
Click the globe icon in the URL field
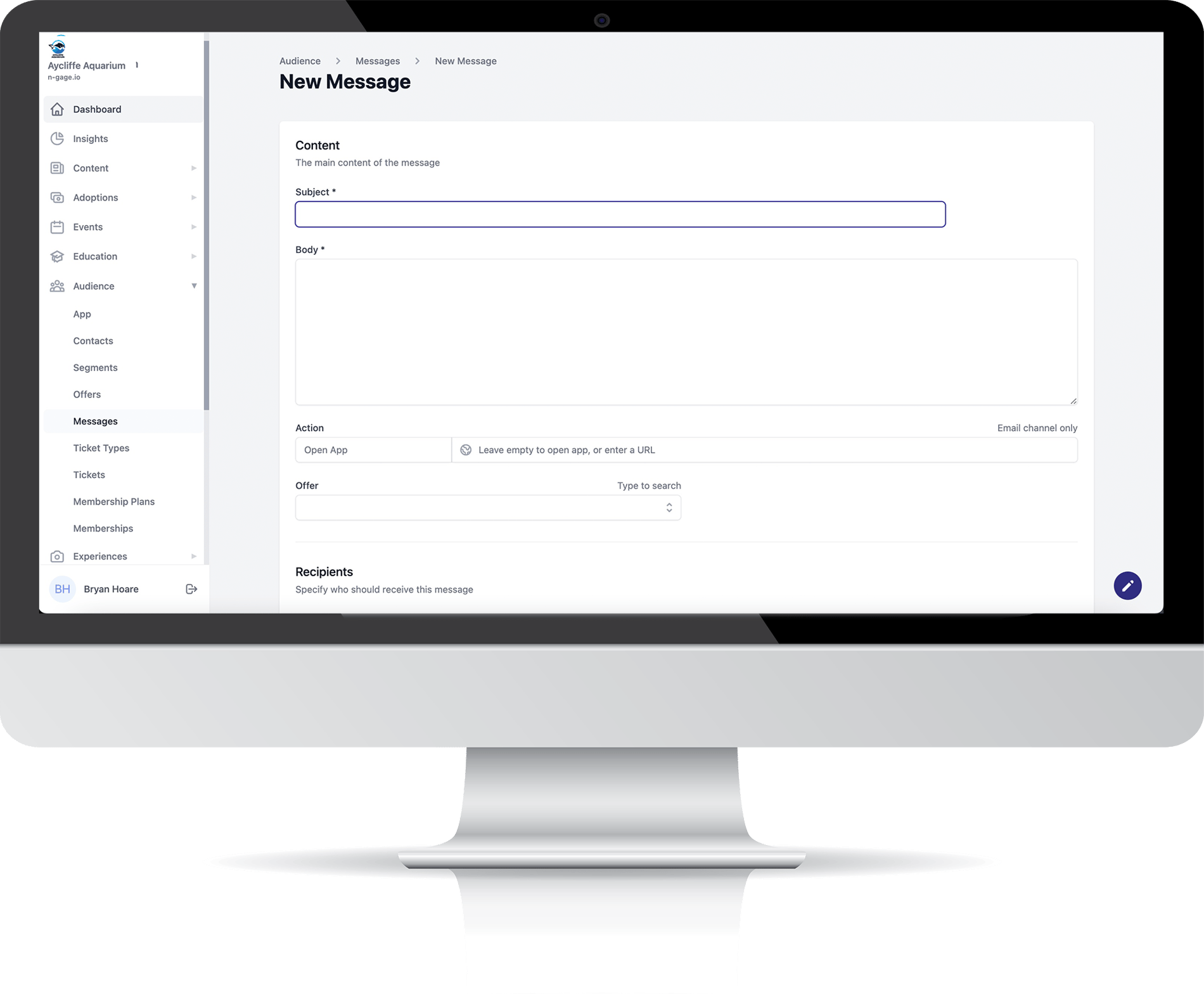point(466,449)
